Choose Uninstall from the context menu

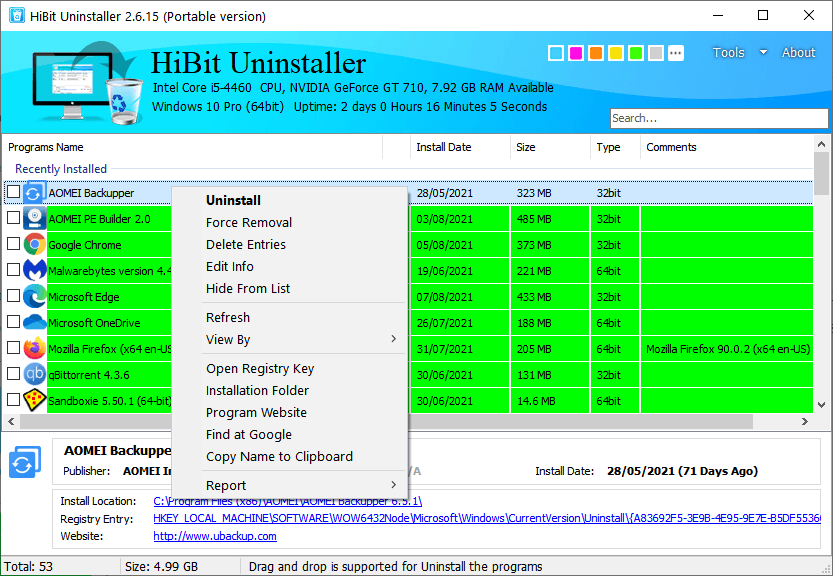tap(290, 200)
